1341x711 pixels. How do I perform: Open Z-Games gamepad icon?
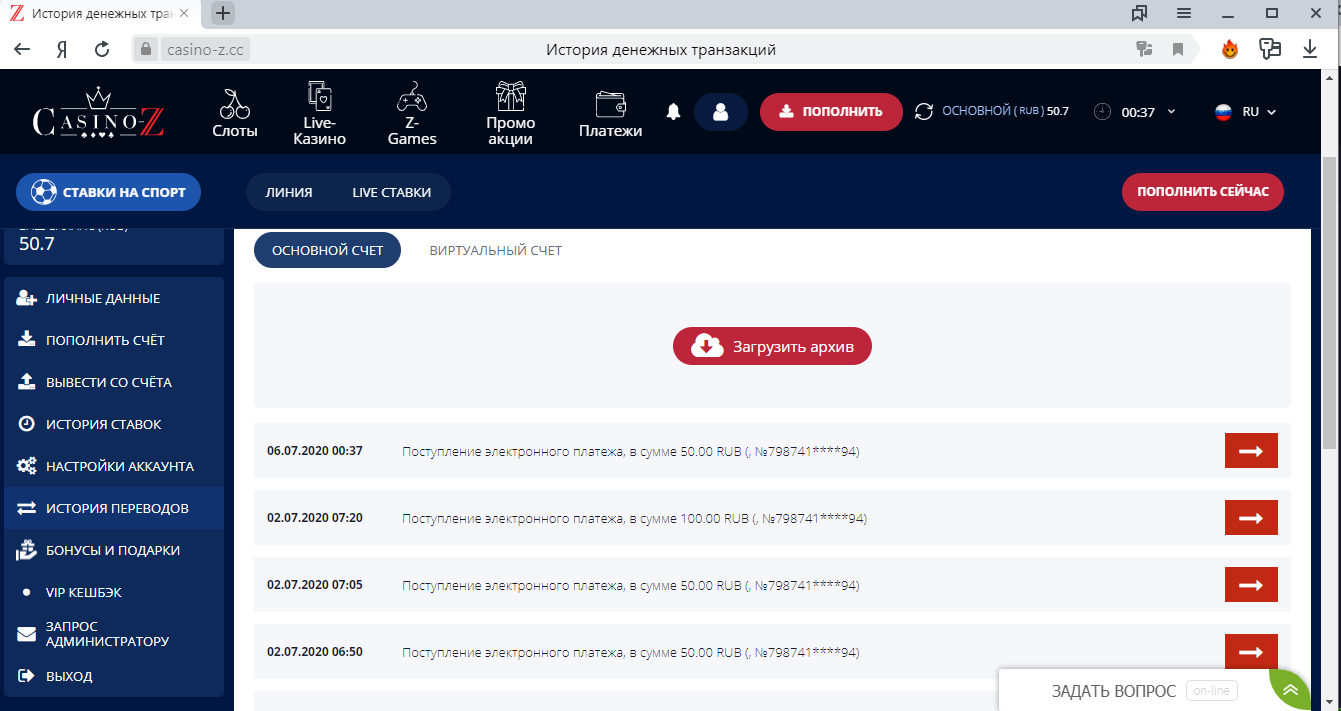(412, 98)
